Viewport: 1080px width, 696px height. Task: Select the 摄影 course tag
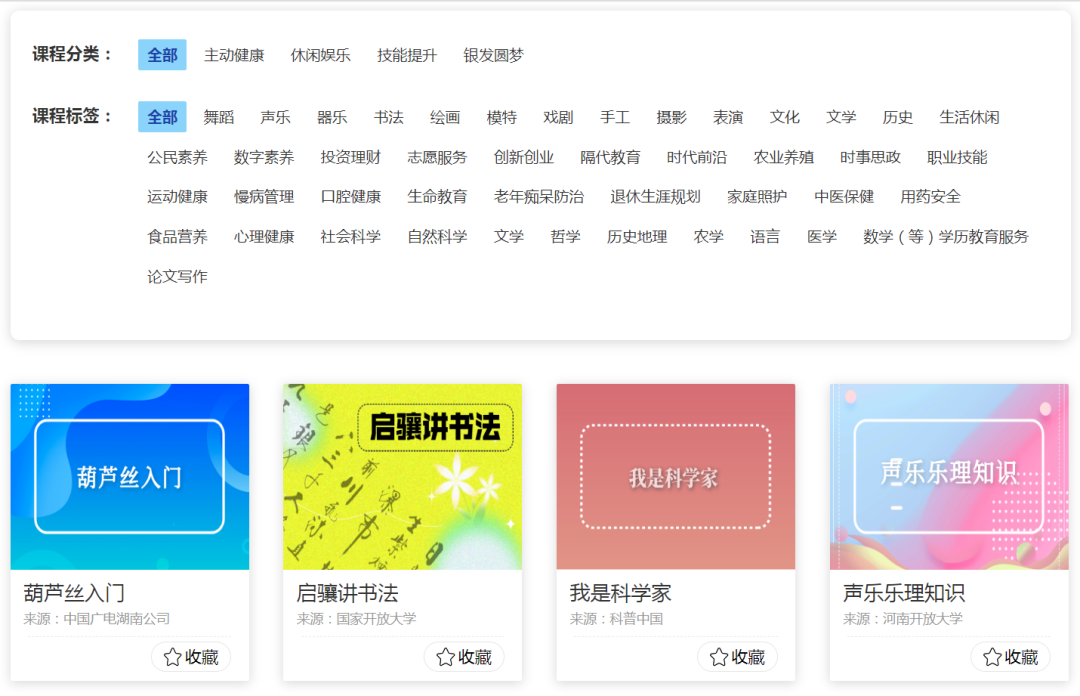tap(671, 117)
